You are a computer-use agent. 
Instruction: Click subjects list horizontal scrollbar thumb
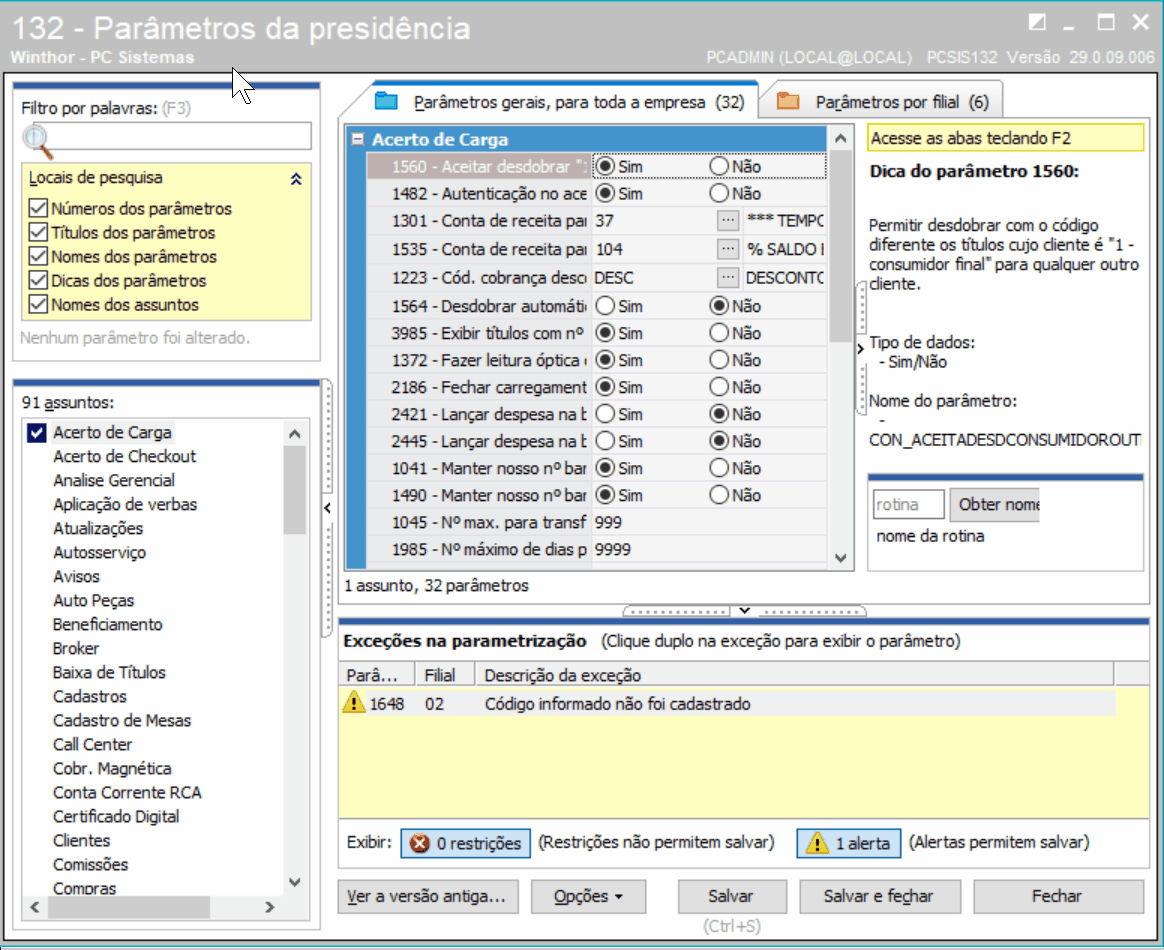point(129,907)
